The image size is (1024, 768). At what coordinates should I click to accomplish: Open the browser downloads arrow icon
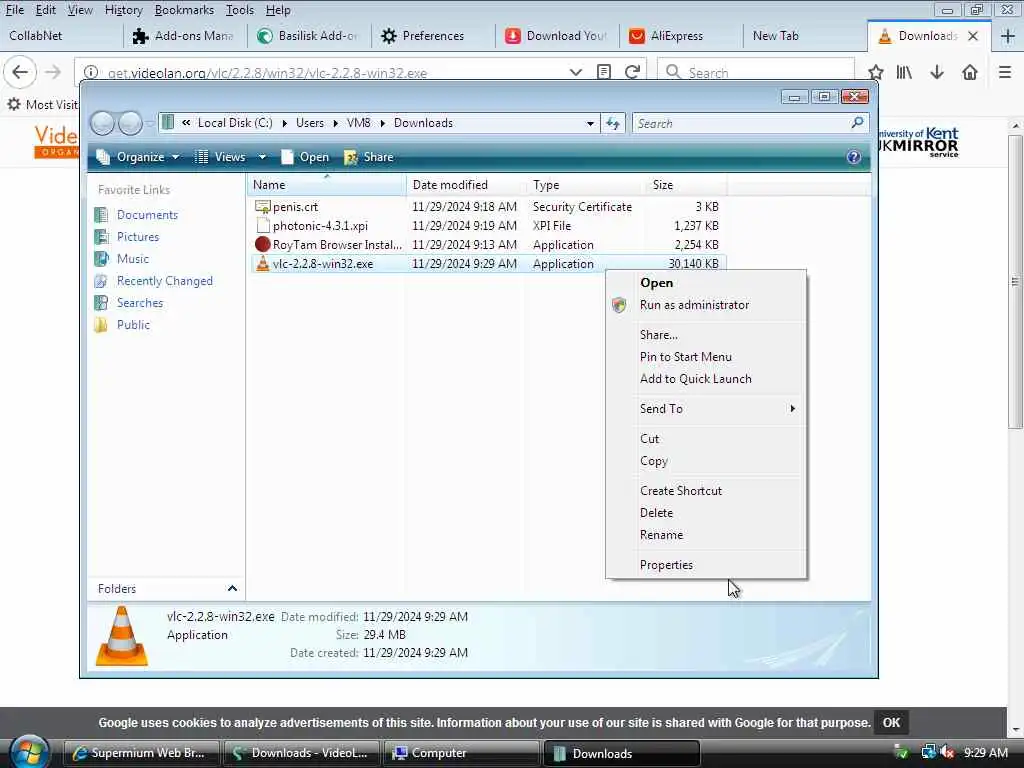pos(937,72)
